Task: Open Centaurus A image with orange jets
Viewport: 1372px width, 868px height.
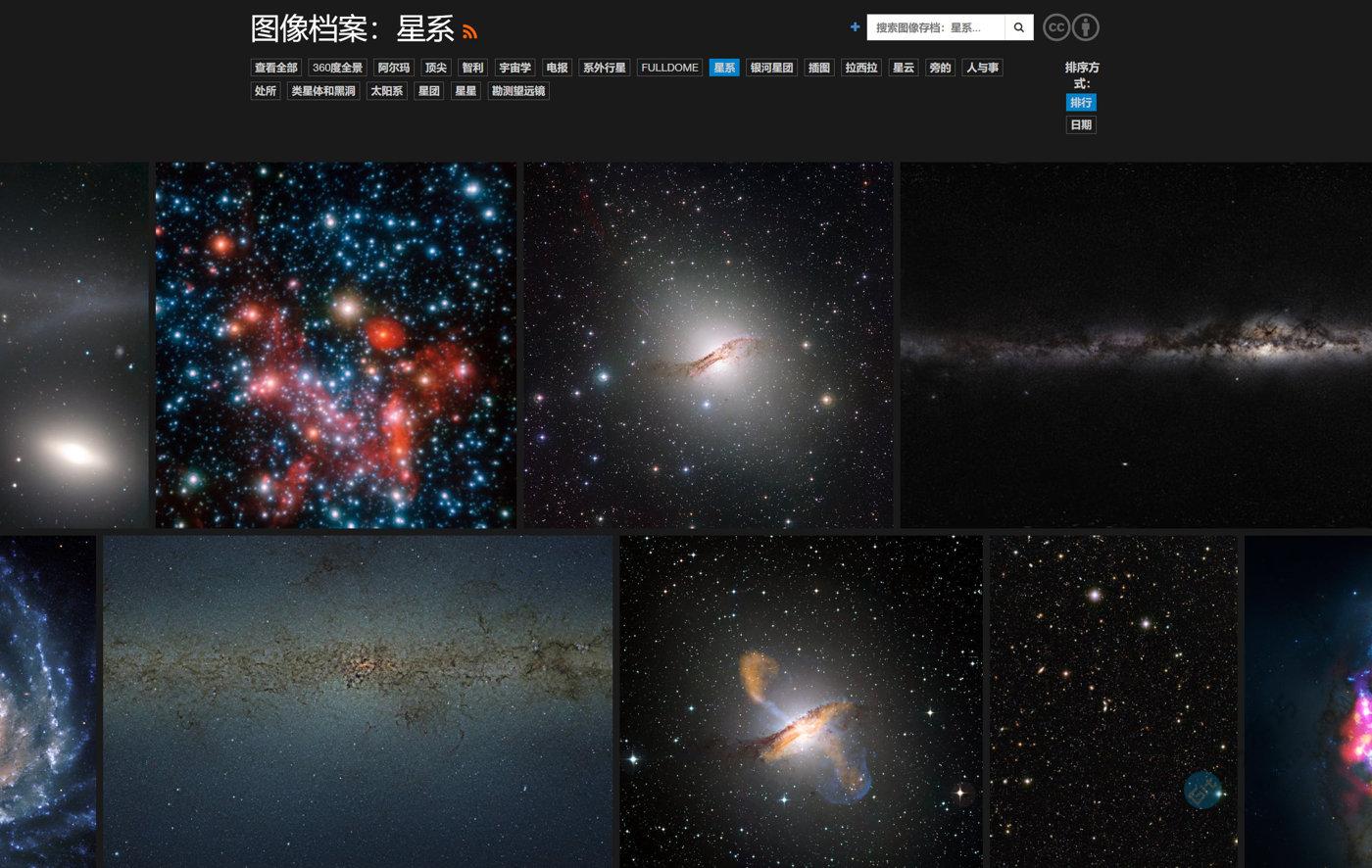Action: click(801, 700)
